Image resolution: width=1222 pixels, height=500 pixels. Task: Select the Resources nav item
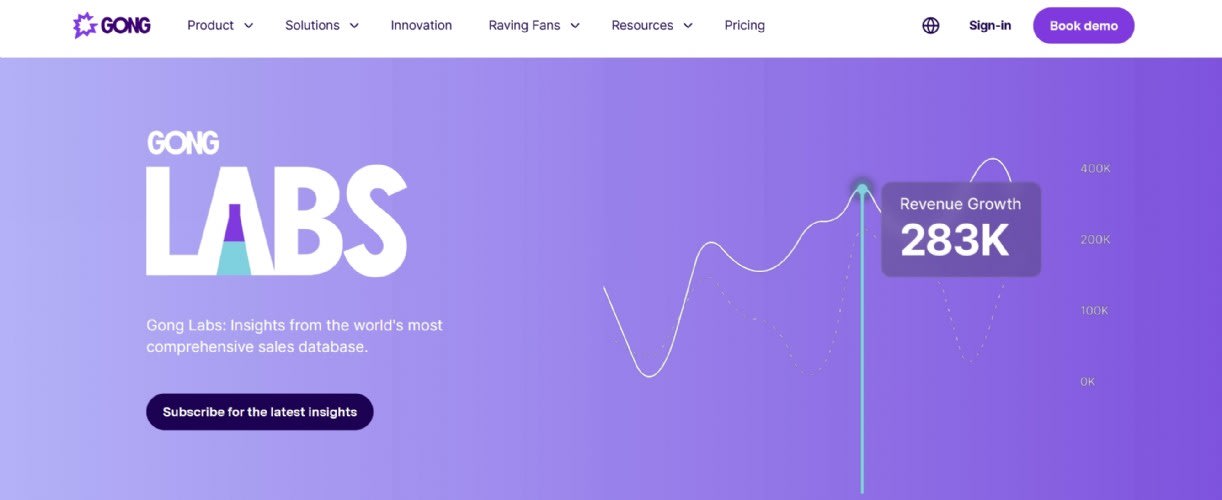(x=643, y=26)
